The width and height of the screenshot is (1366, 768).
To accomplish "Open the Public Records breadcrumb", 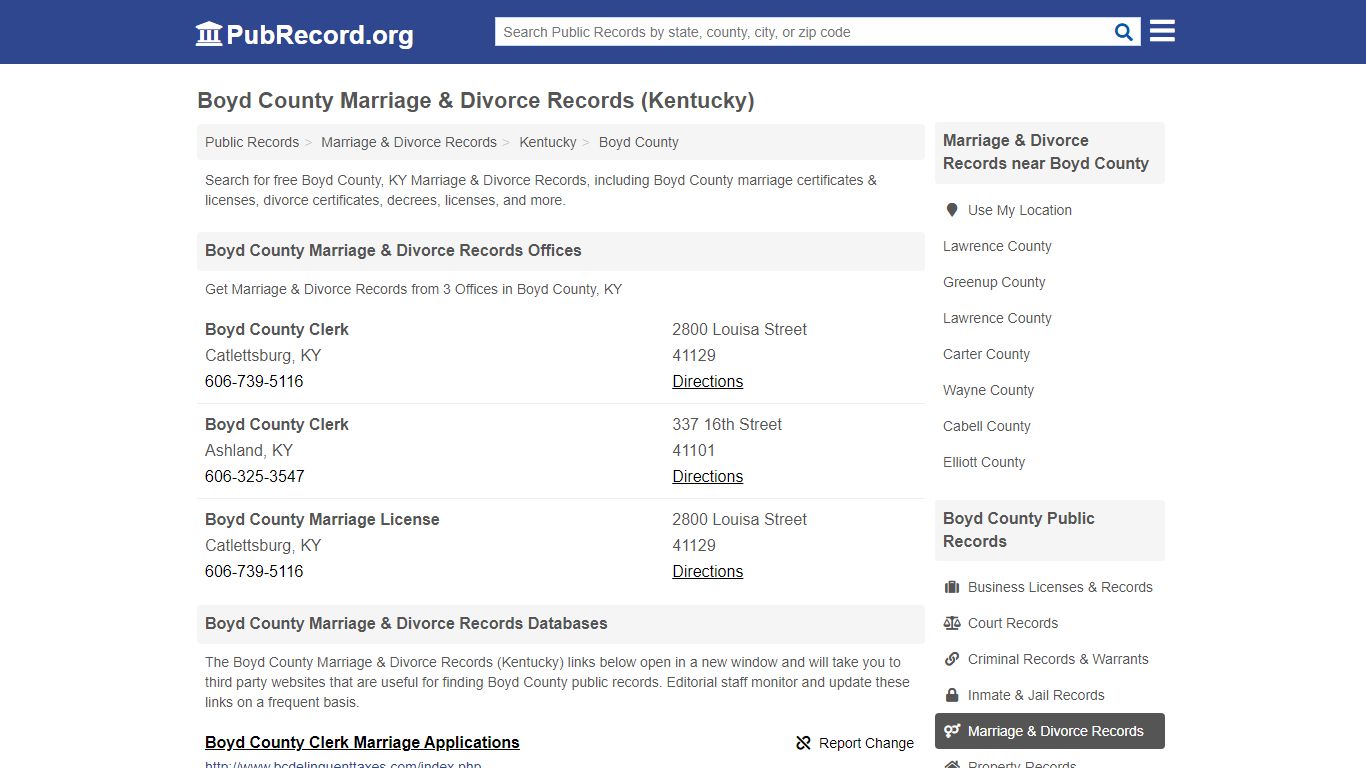I will click(252, 142).
